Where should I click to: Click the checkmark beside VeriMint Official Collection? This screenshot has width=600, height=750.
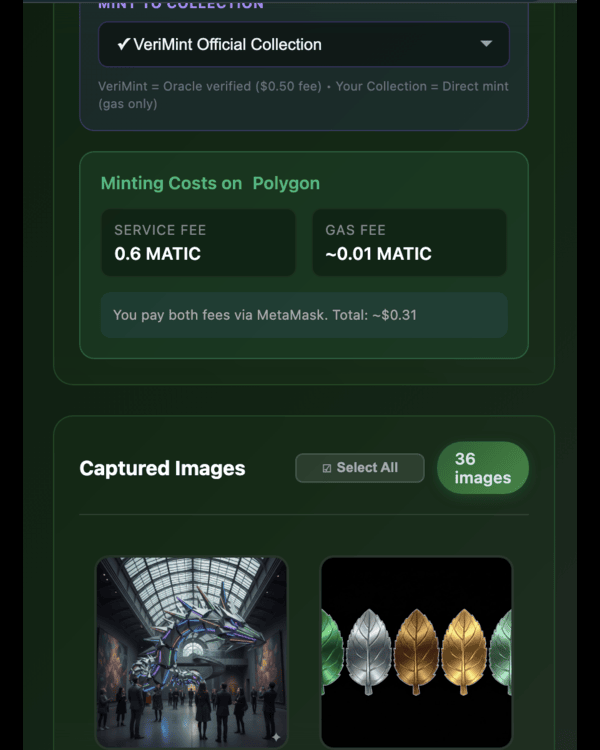point(123,44)
